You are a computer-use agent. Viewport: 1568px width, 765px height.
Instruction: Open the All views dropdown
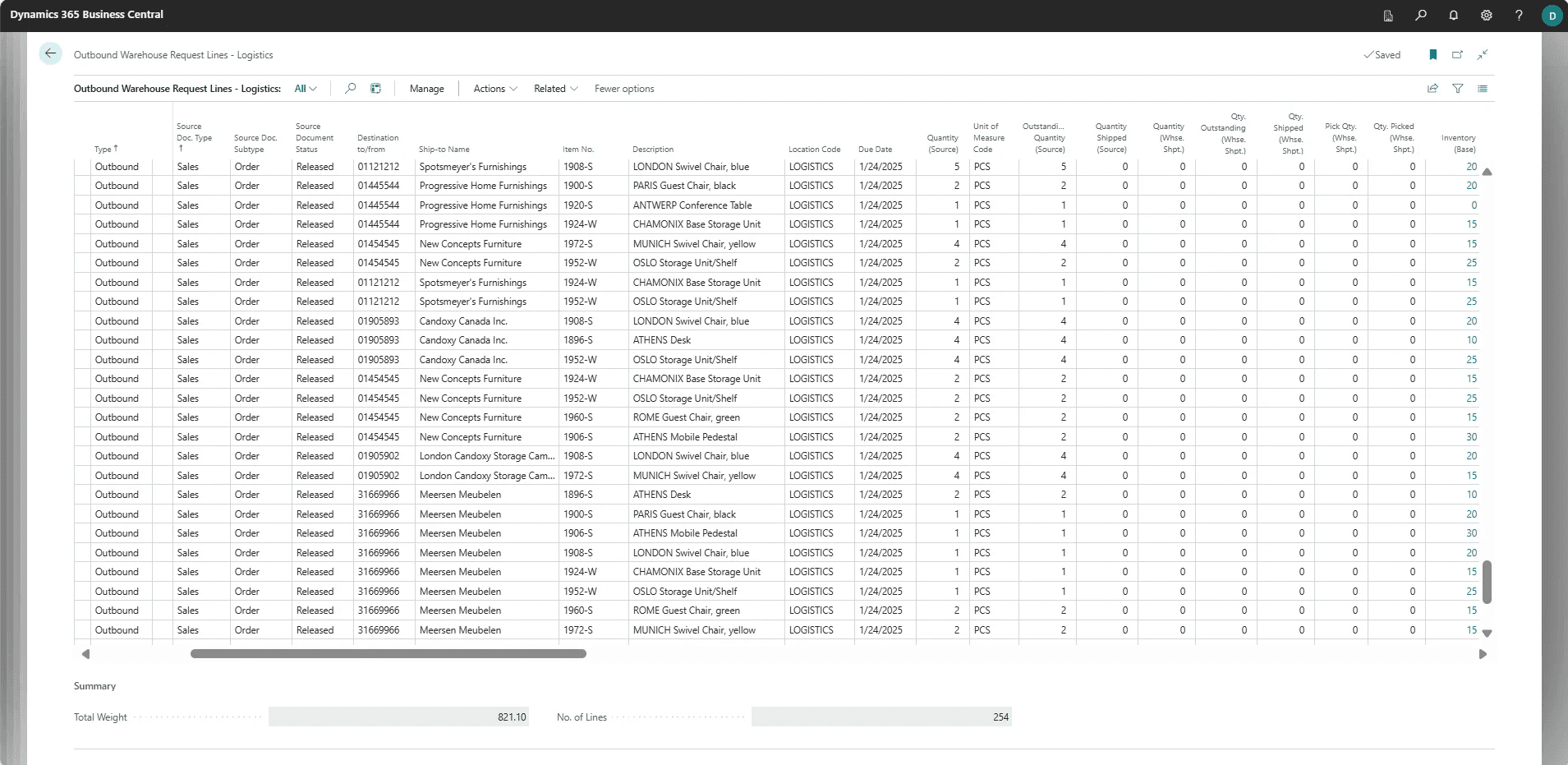tap(306, 89)
